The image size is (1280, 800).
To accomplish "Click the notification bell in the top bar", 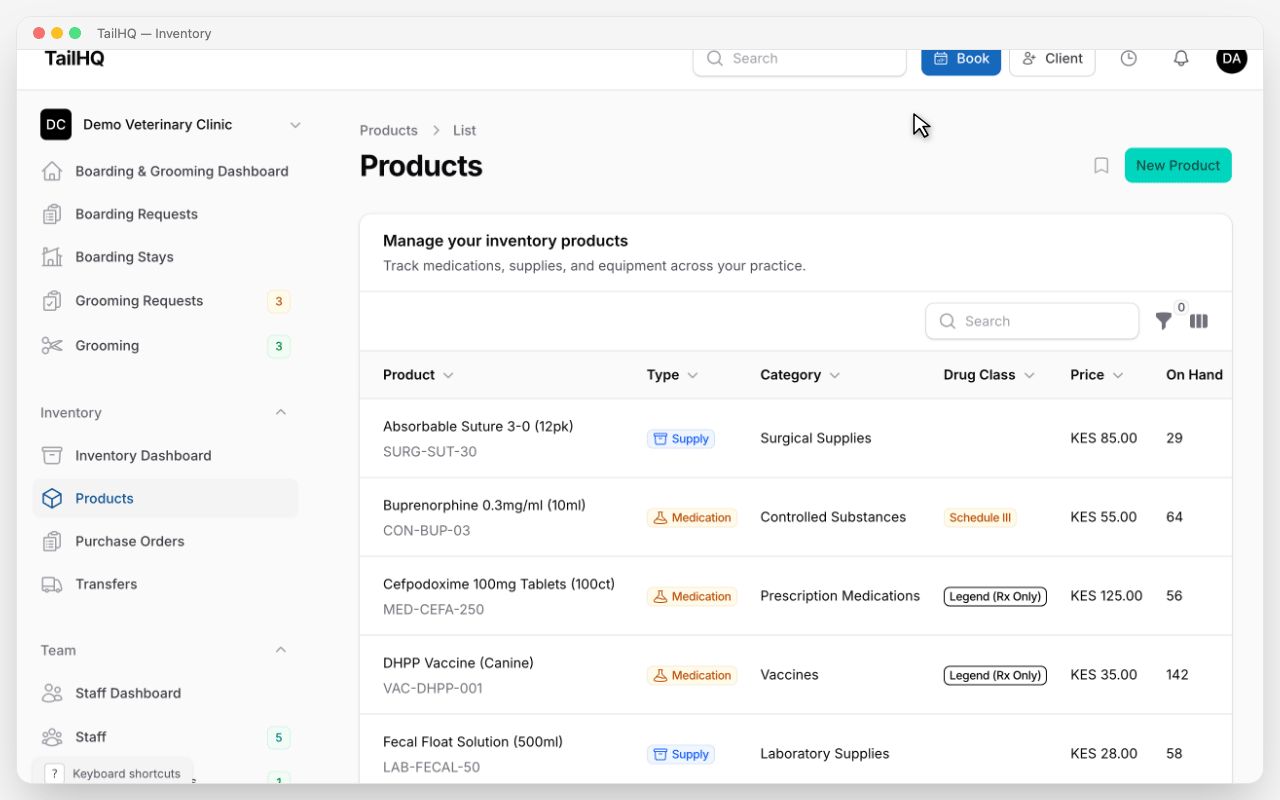I will click(x=1181, y=58).
